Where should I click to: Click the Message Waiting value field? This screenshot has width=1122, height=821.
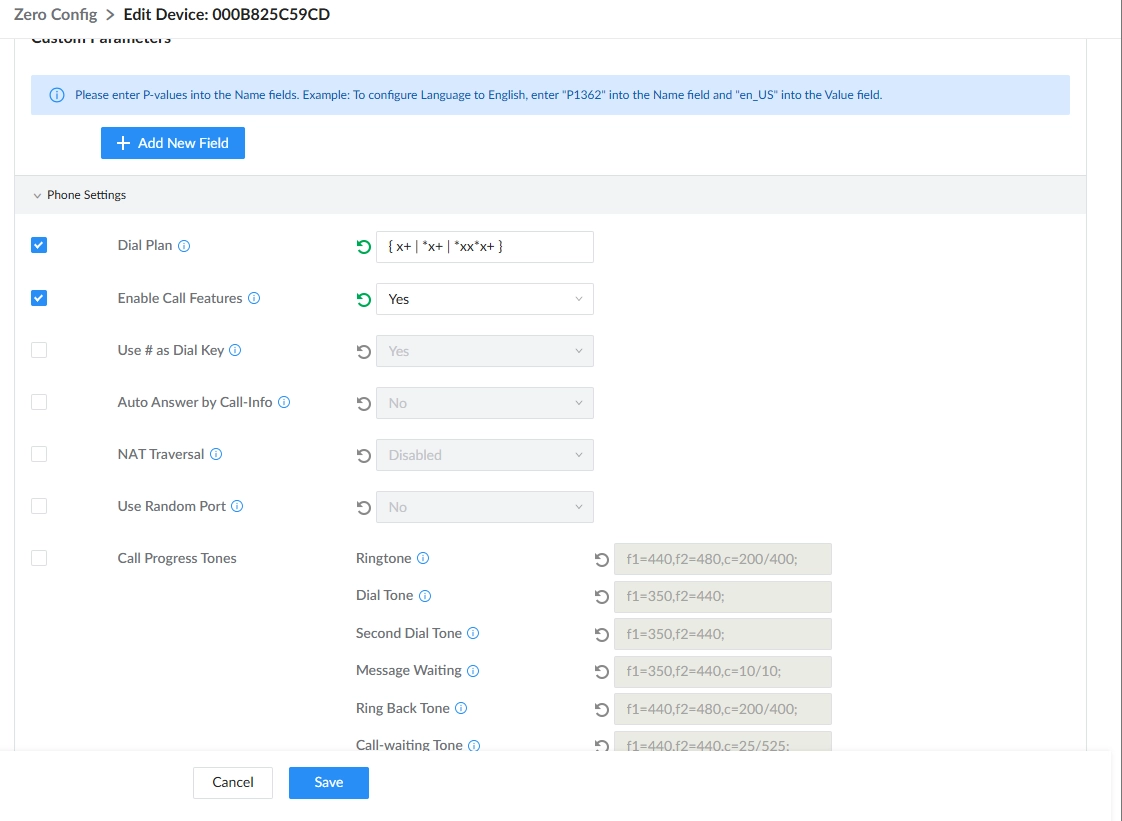click(x=723, y=672)
